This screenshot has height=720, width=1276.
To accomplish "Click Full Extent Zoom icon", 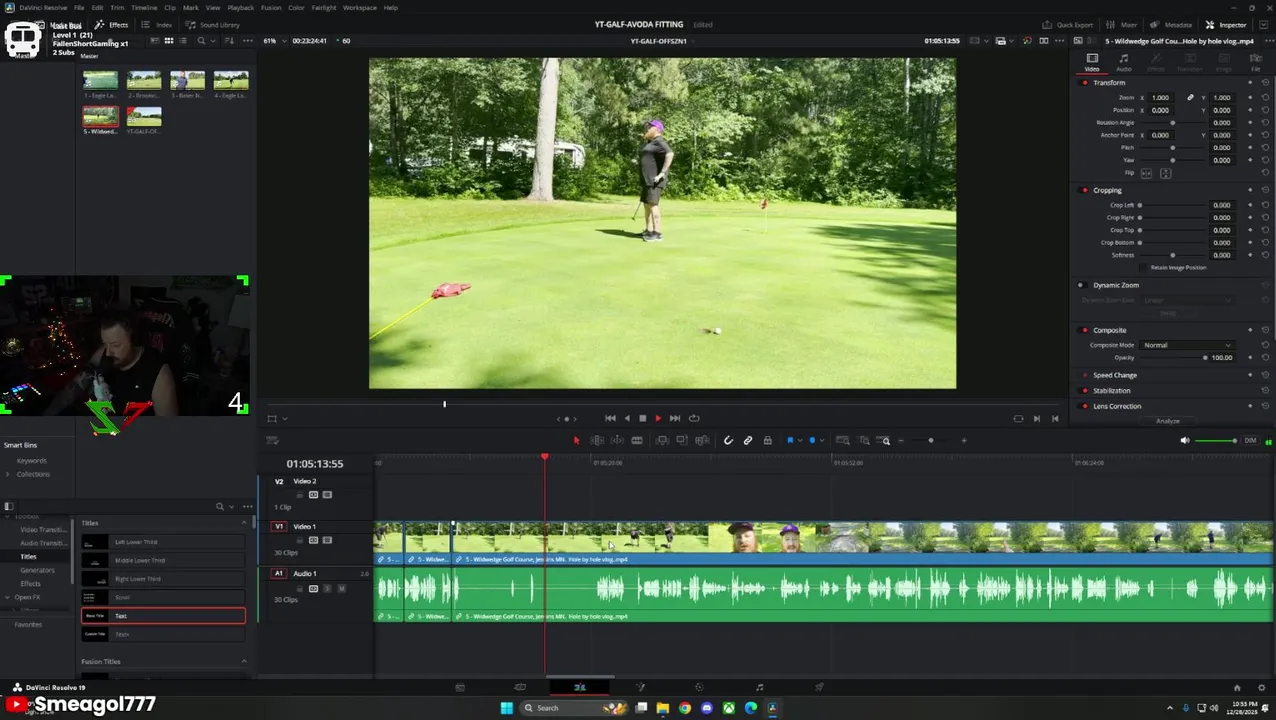I will [843, 441].
